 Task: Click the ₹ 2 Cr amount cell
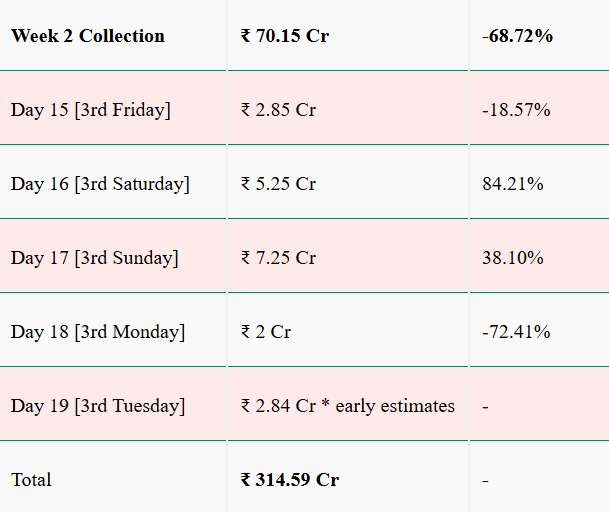[266, 332]
